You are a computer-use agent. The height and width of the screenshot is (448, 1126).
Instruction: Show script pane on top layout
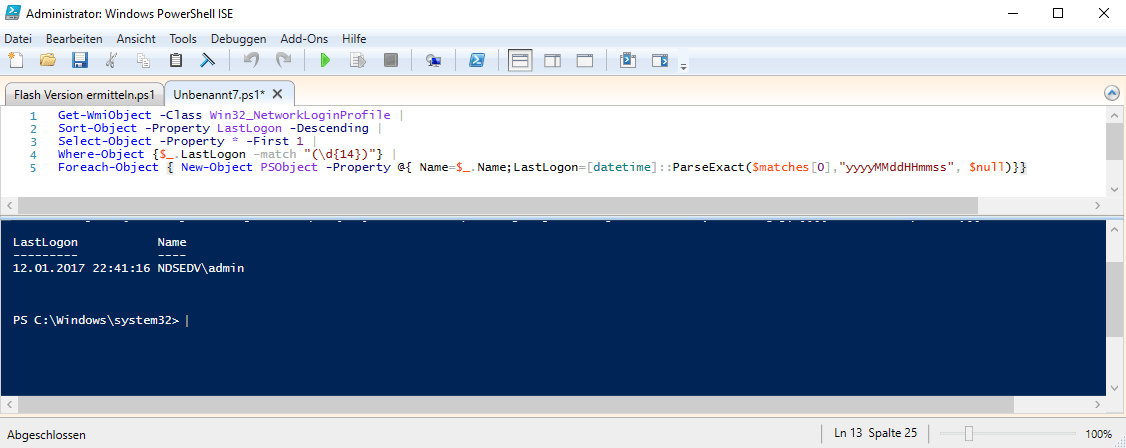[520, 61]
